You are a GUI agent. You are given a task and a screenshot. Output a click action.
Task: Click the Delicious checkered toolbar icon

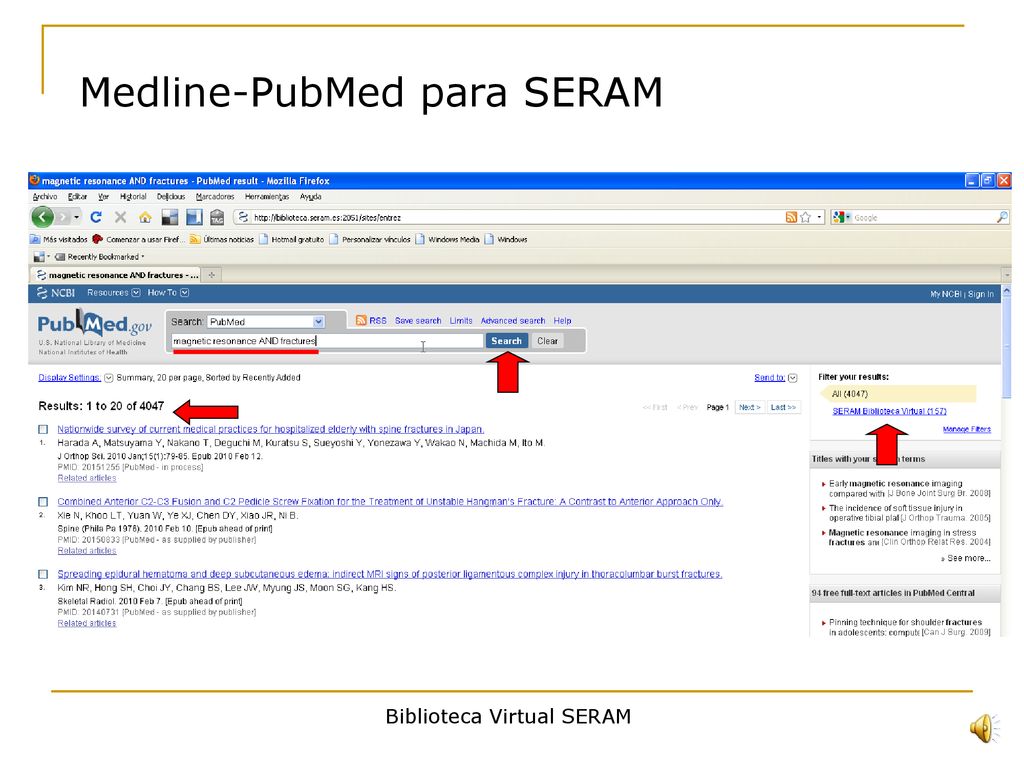coord(170,217)
